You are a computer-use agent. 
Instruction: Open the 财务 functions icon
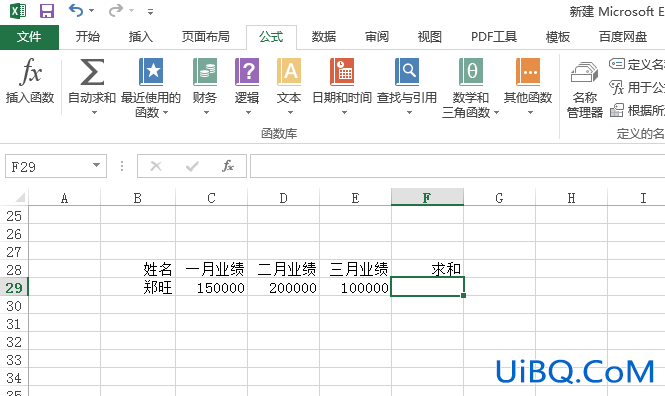(205, 72)
